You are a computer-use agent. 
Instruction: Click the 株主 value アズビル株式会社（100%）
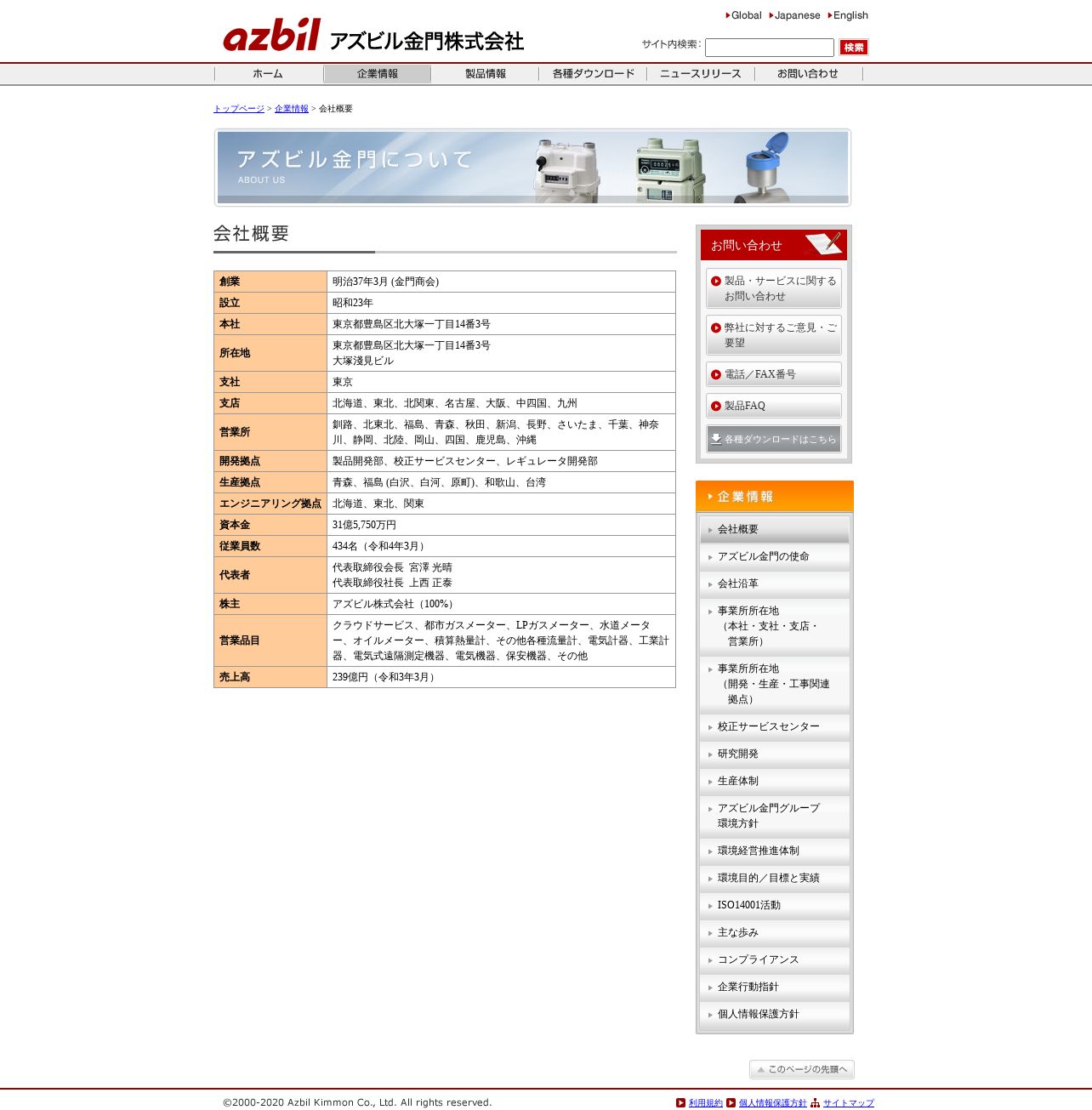tap(395, 604)
